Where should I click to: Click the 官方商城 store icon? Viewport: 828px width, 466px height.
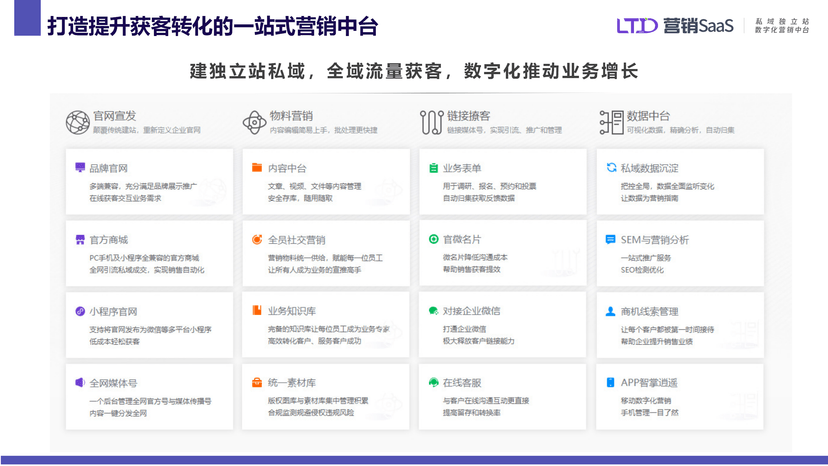click(x=80, y=239)
